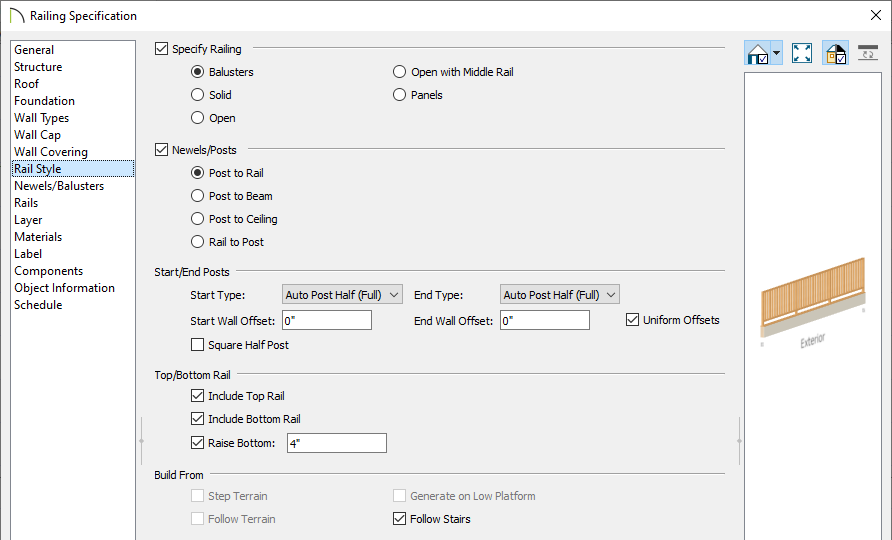Switch to the Materials panel
The width and height of the screenshot is (892, 540).
38,237
